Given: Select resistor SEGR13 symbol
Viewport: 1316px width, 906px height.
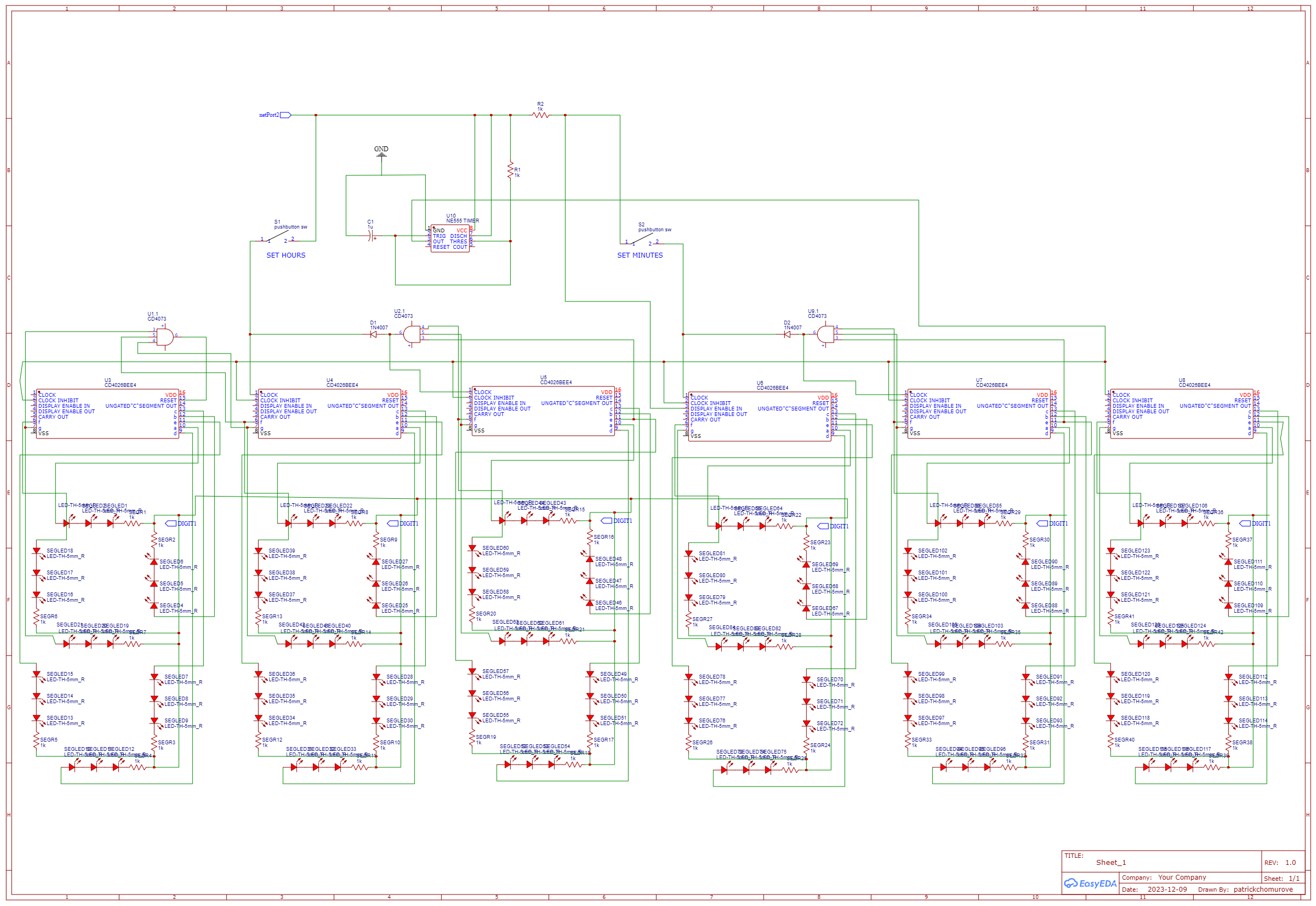Looking at the screenshot, I should coord(258,618).
